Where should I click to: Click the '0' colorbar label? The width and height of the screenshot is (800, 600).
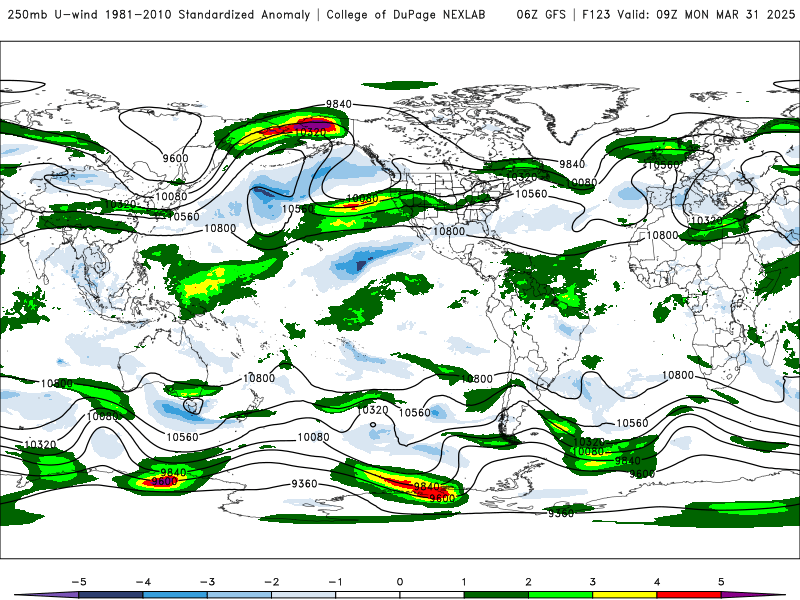(400, 582)
